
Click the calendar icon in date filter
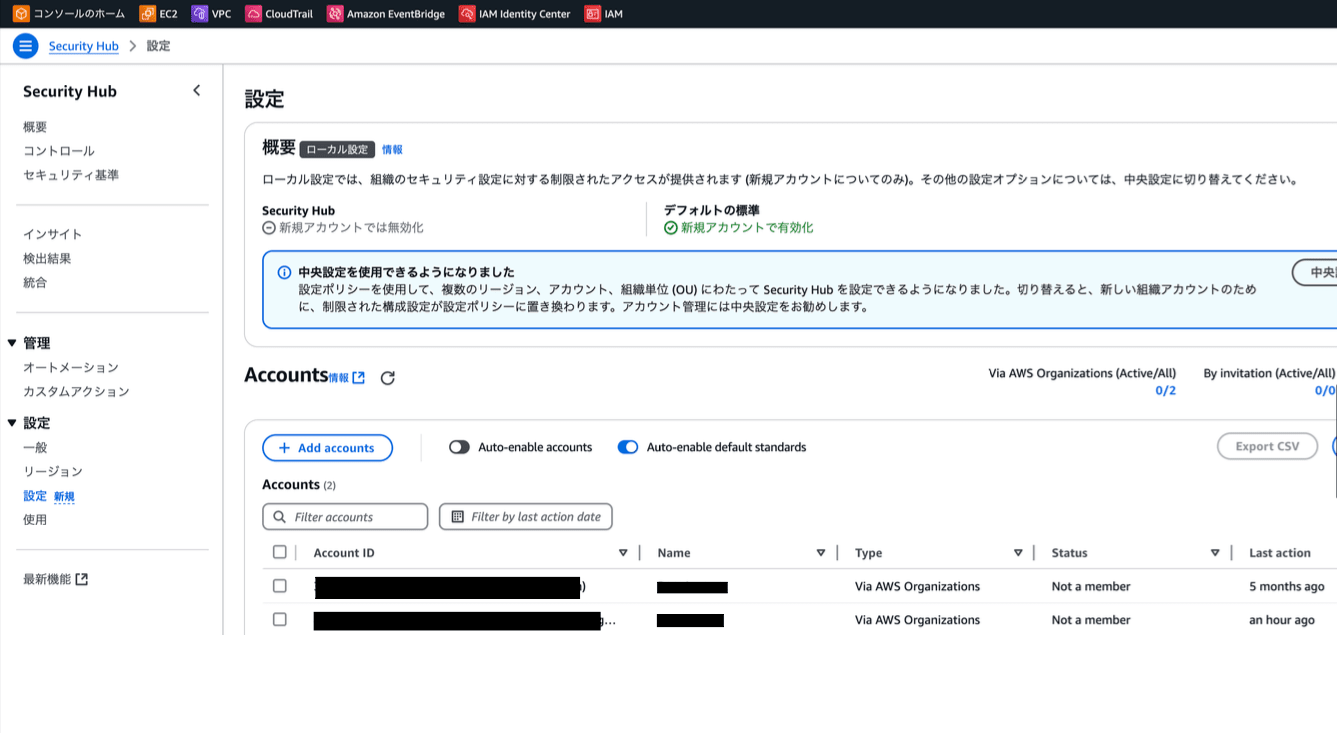[x=458, y=517]
